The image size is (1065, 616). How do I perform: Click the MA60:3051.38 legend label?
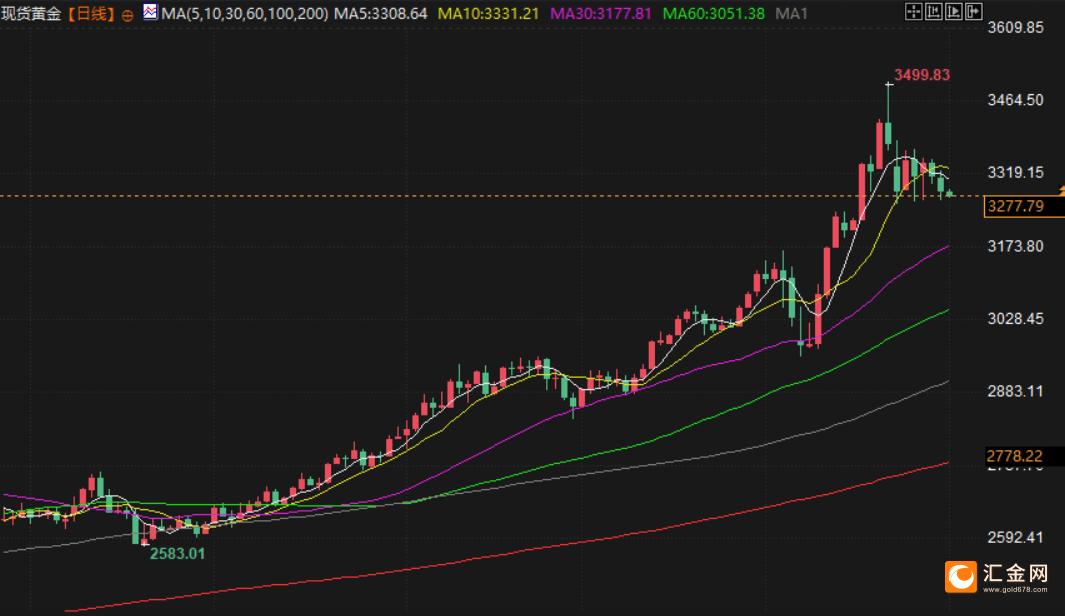(x=713, y=14)
